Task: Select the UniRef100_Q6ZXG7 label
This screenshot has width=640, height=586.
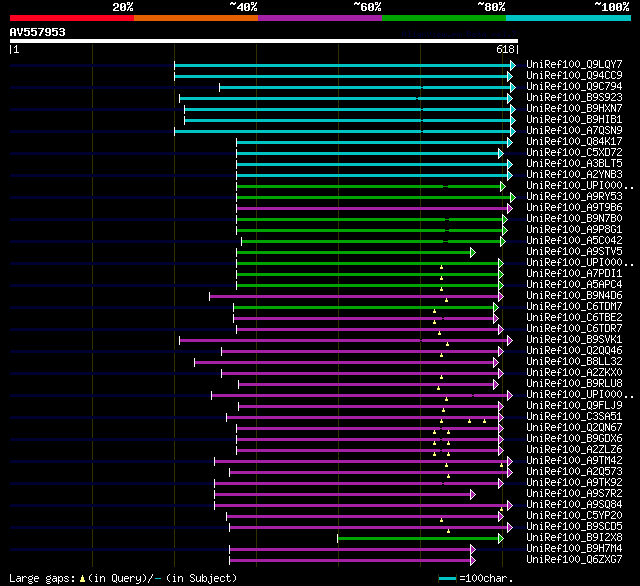Action: pos(574,560)
